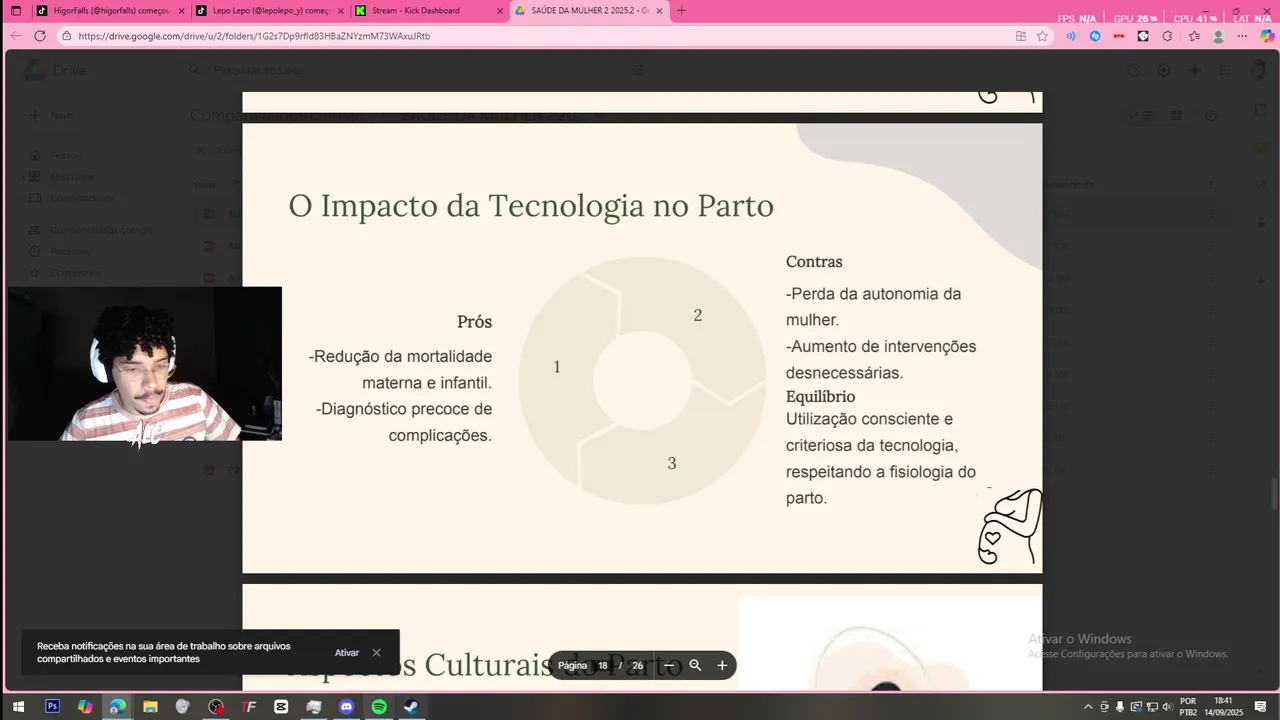This screenshot has width=1280, height=720.
Task: Click the vertical scrollbar thumb at right edge
Action: click(x=1274, y=494)
